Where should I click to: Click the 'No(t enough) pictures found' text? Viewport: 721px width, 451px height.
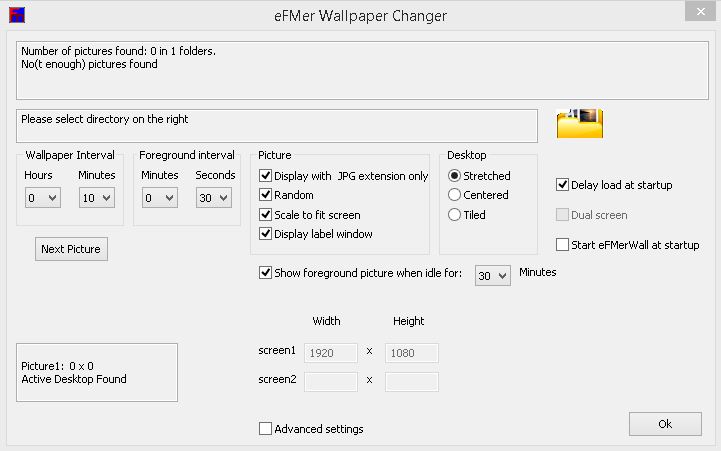tap(89, 64)
